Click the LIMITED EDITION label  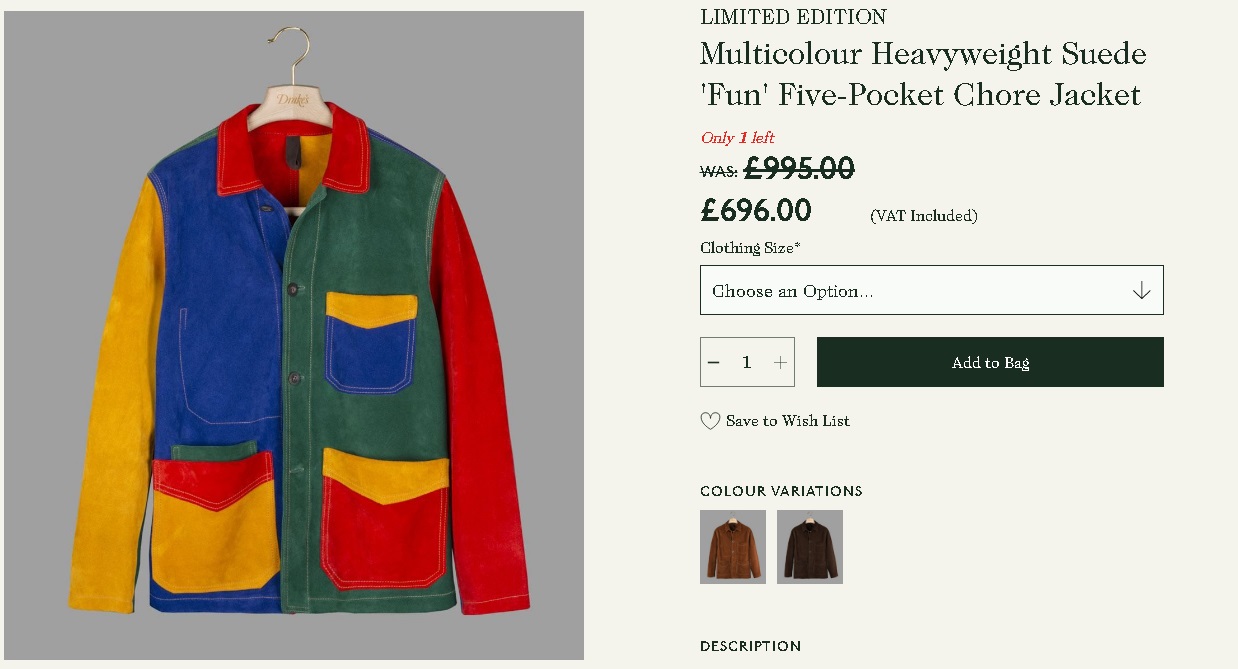click(793, 17)
